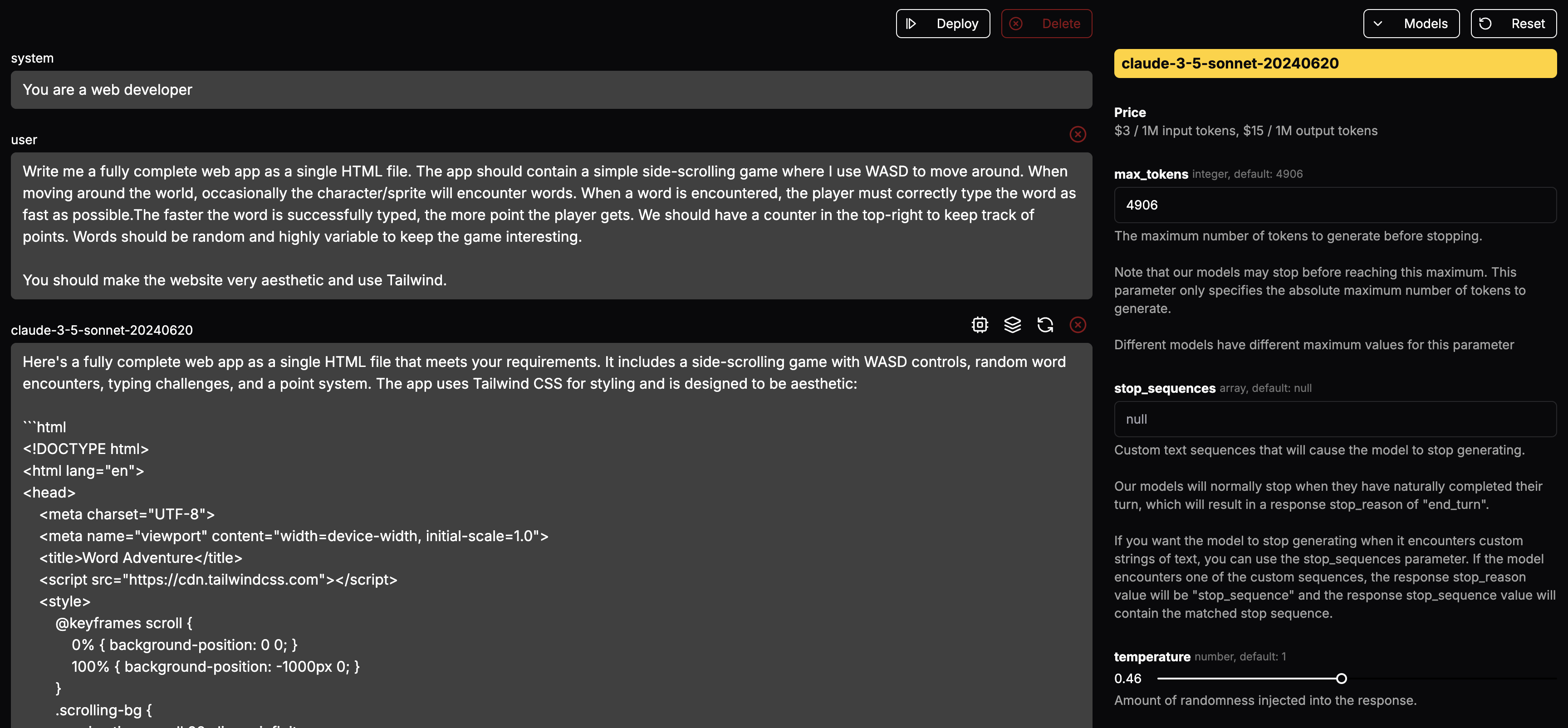Click the 'stop_sequences' parameter label
Image resolution: width=1568 pixels, height=728 pixels.
point(1165,388)
